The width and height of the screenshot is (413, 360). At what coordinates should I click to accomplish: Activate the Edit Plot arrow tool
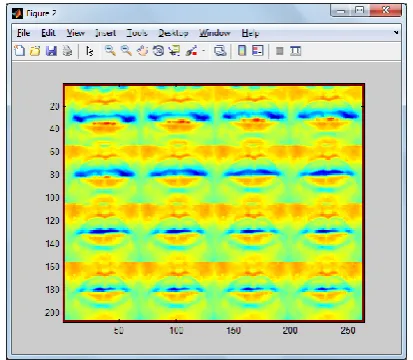point(90,51)
